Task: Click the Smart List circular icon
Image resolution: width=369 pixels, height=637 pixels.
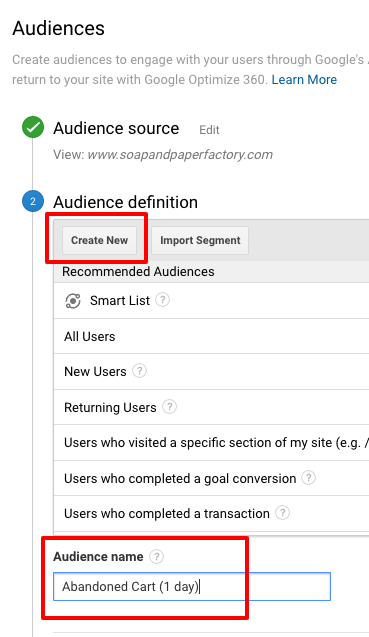Action: pyautogui.click(x=73, y=301)
